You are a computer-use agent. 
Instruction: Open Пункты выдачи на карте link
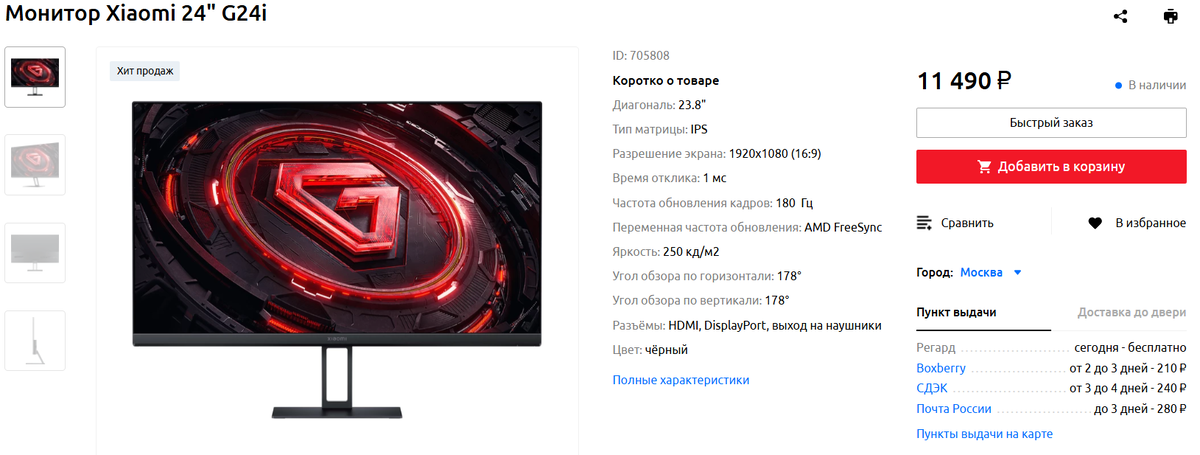point(984,434)
